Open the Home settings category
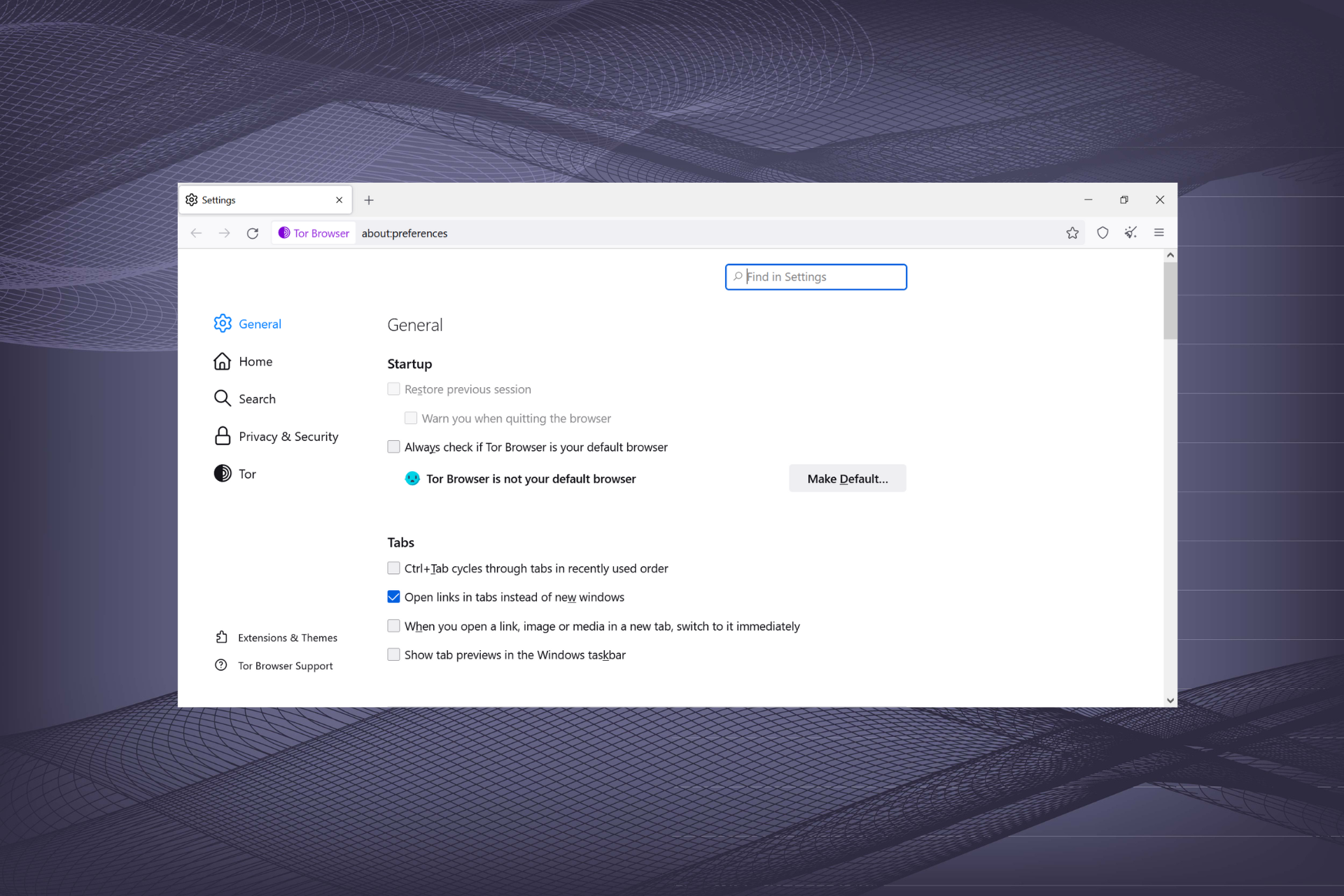 coord(243,361)
